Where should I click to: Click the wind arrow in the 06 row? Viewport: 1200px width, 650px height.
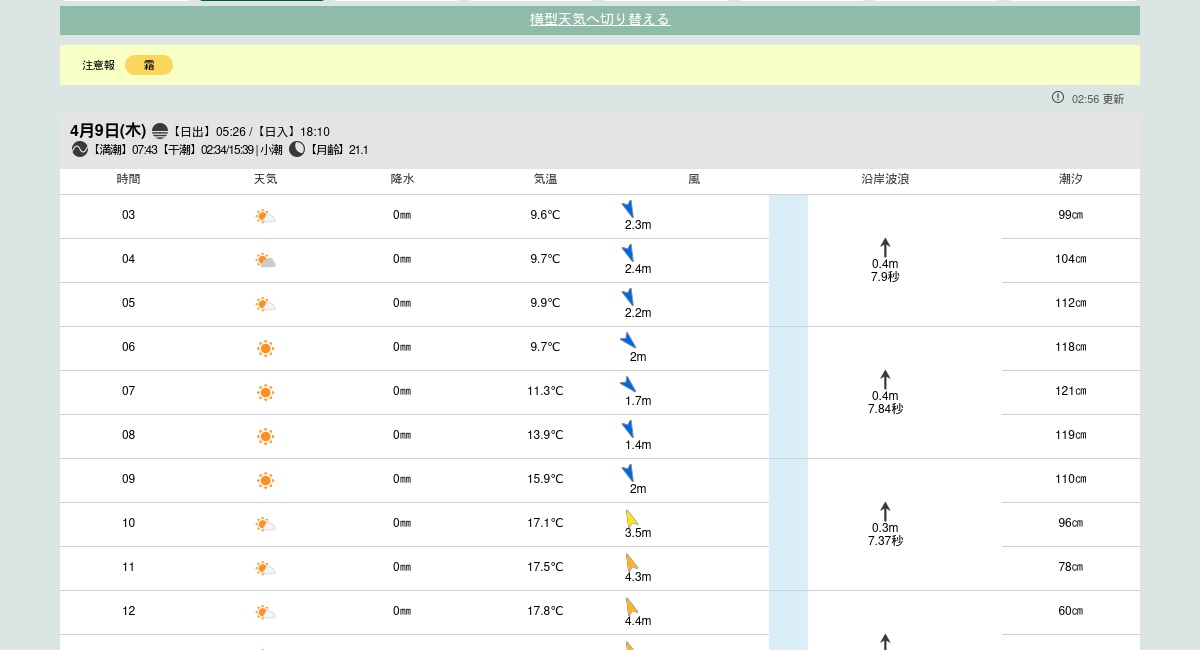click(628, 340)
